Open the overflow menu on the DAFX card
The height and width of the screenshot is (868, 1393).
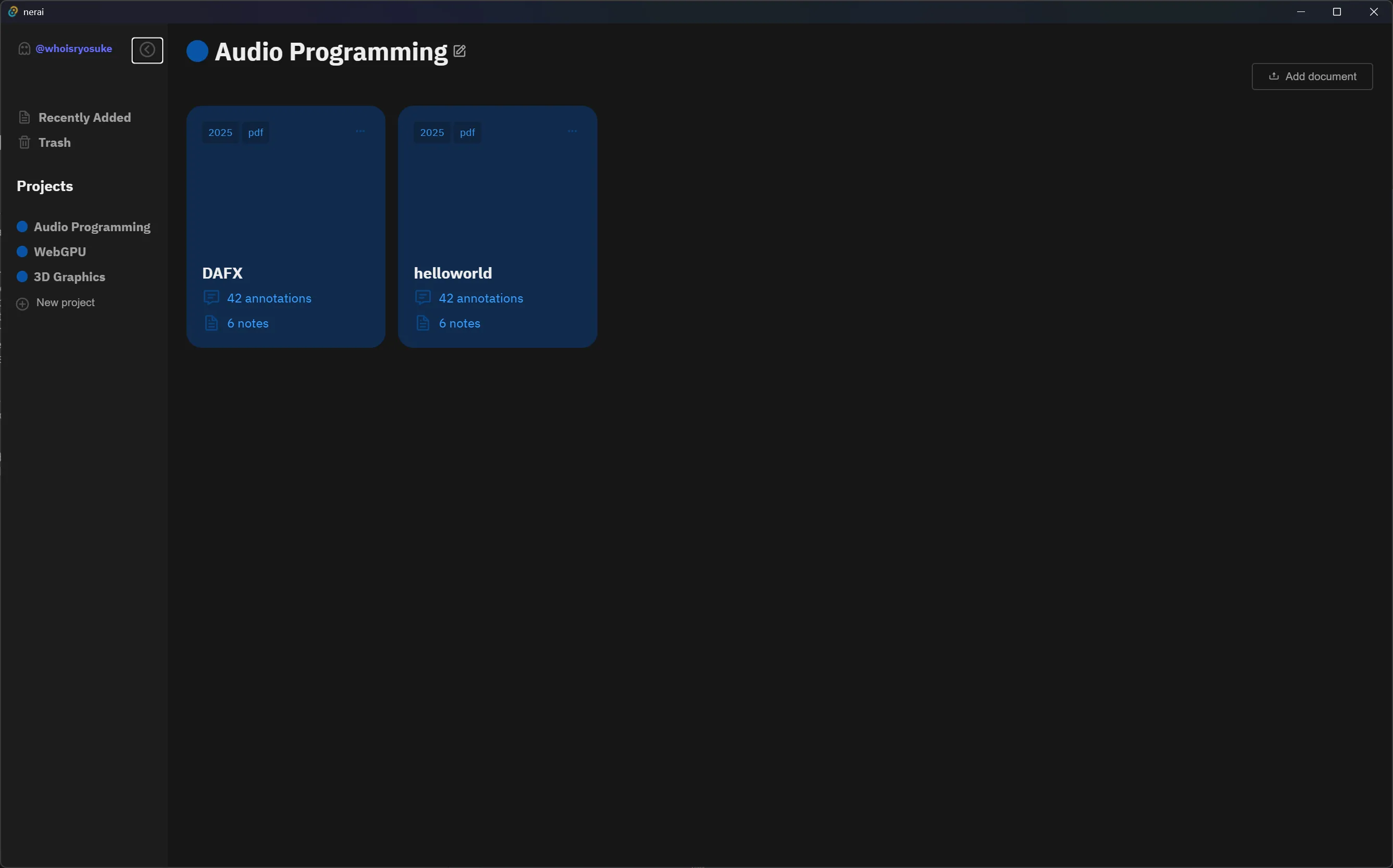(x=360, y=131)
